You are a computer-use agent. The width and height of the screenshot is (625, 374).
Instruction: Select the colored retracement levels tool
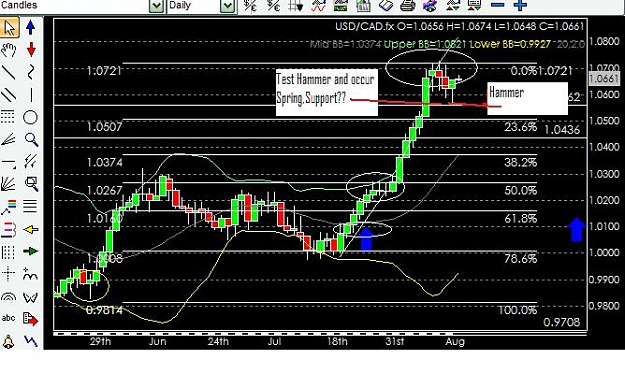point(8,207)
